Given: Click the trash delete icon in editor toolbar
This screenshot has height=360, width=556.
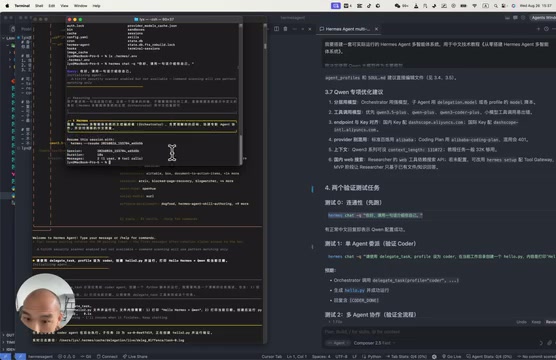Looking at the screenshot, I should click(x=285, y=29).
